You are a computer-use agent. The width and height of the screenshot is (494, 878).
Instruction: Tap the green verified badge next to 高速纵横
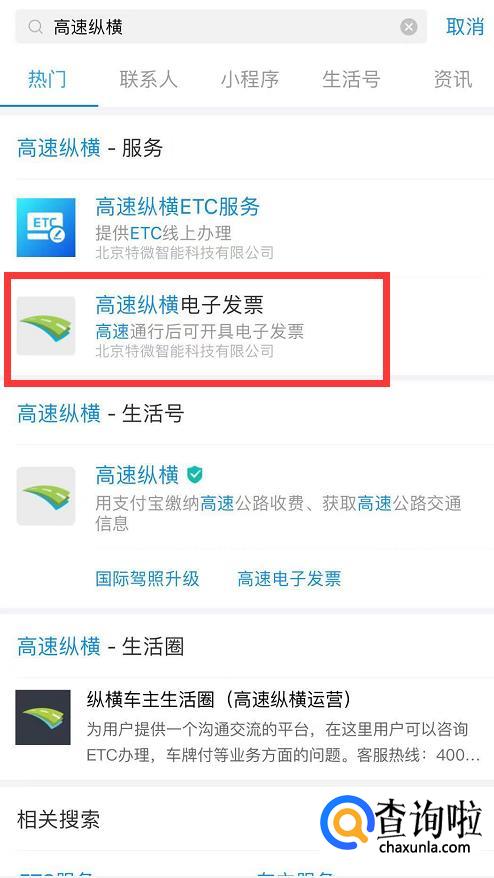[x=194, y=475]
